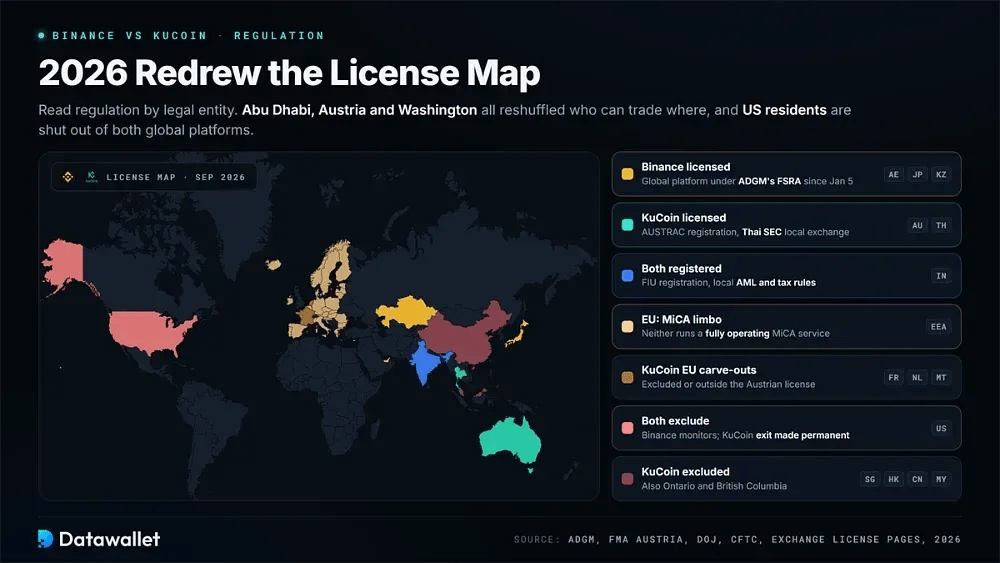The height and width of the screenshot is (563, 1000).
Task: Click the Binance licensed legend title
Action: tap(686, 166)
